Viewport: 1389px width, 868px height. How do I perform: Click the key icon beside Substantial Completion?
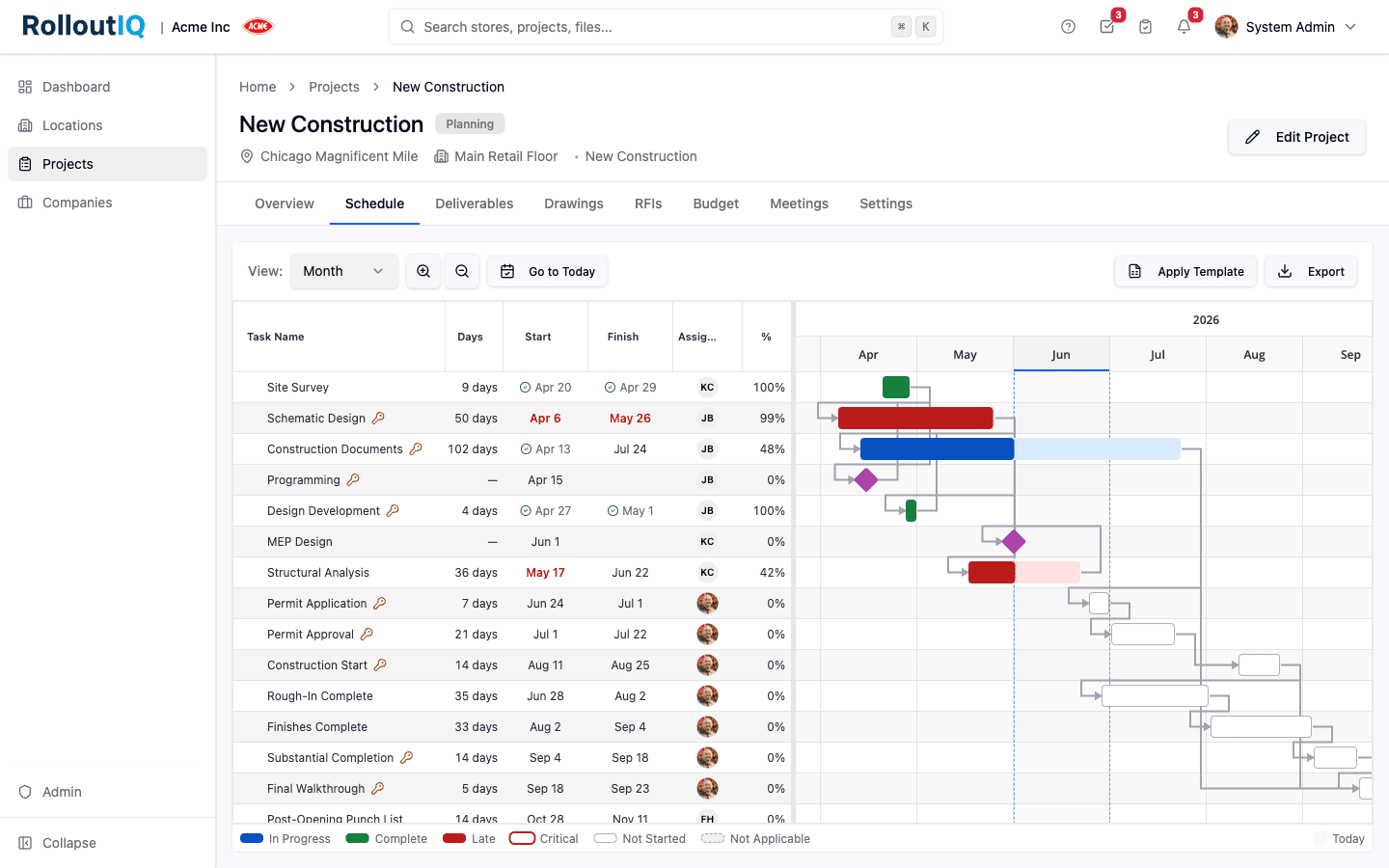click(x=407, y=758)
